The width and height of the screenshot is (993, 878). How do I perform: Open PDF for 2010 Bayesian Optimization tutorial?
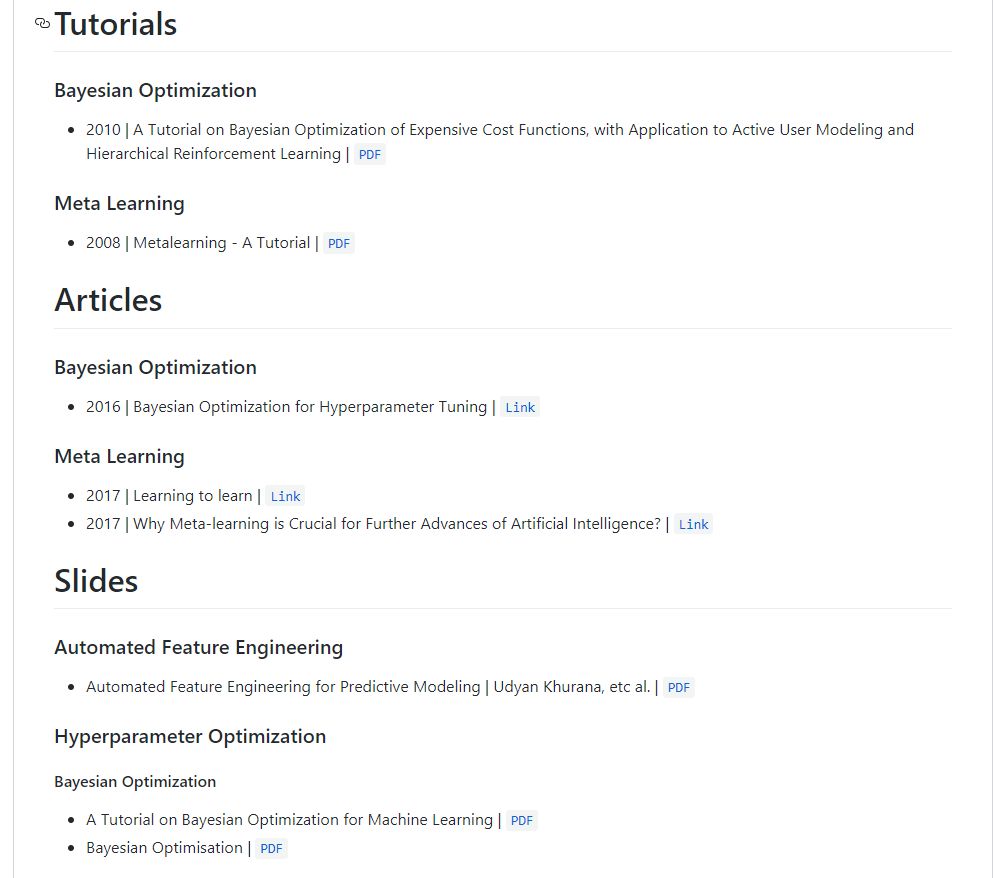tap(369, 155)
